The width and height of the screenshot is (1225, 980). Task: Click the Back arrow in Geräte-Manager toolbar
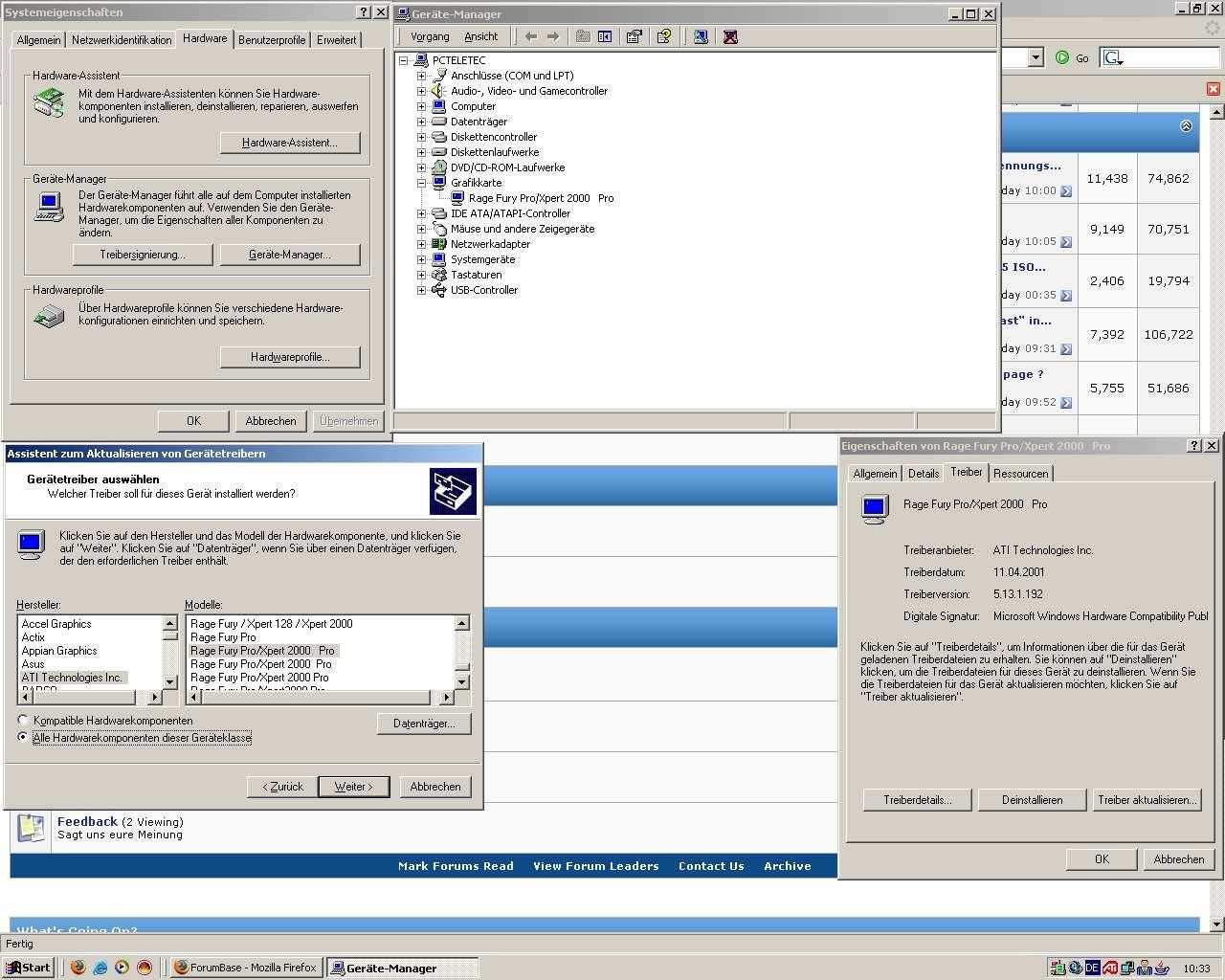(530, 36)
